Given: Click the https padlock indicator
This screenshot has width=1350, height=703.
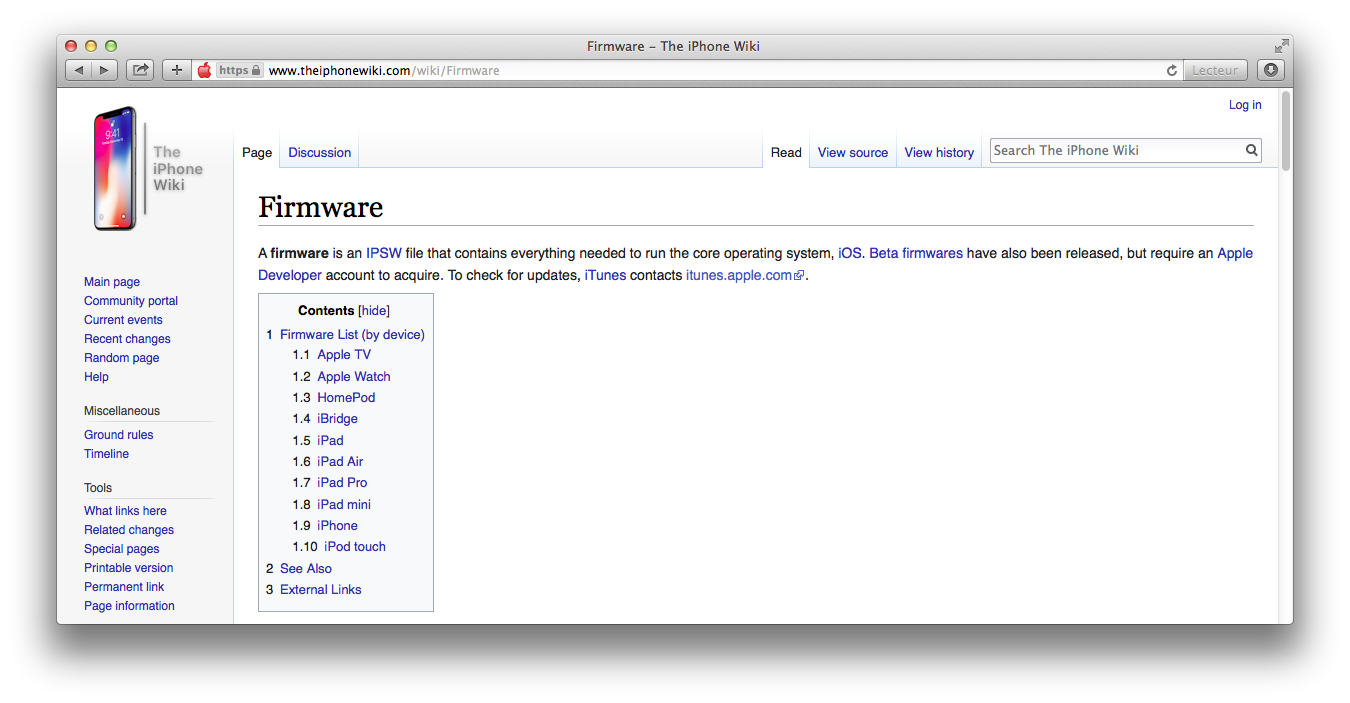Looking at the screenshot, I should (x=240, y=70).
